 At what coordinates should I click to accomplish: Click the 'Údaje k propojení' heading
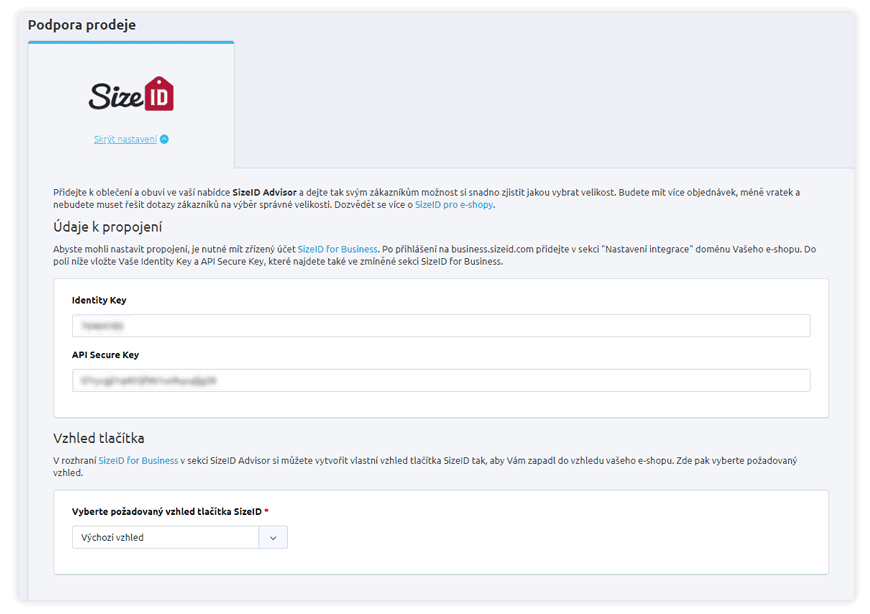pos(107,227)
